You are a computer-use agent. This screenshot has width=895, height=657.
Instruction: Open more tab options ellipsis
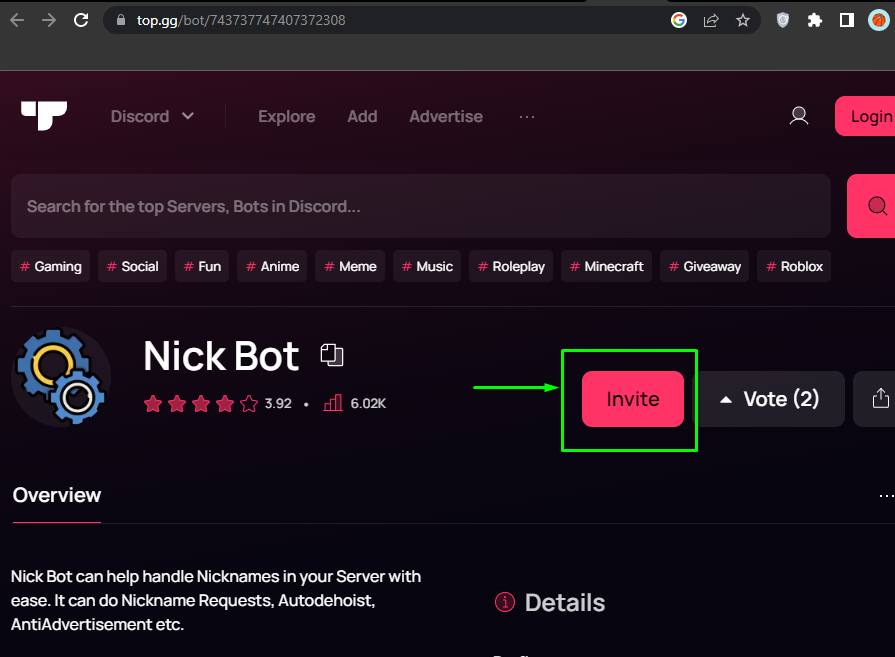886,496
